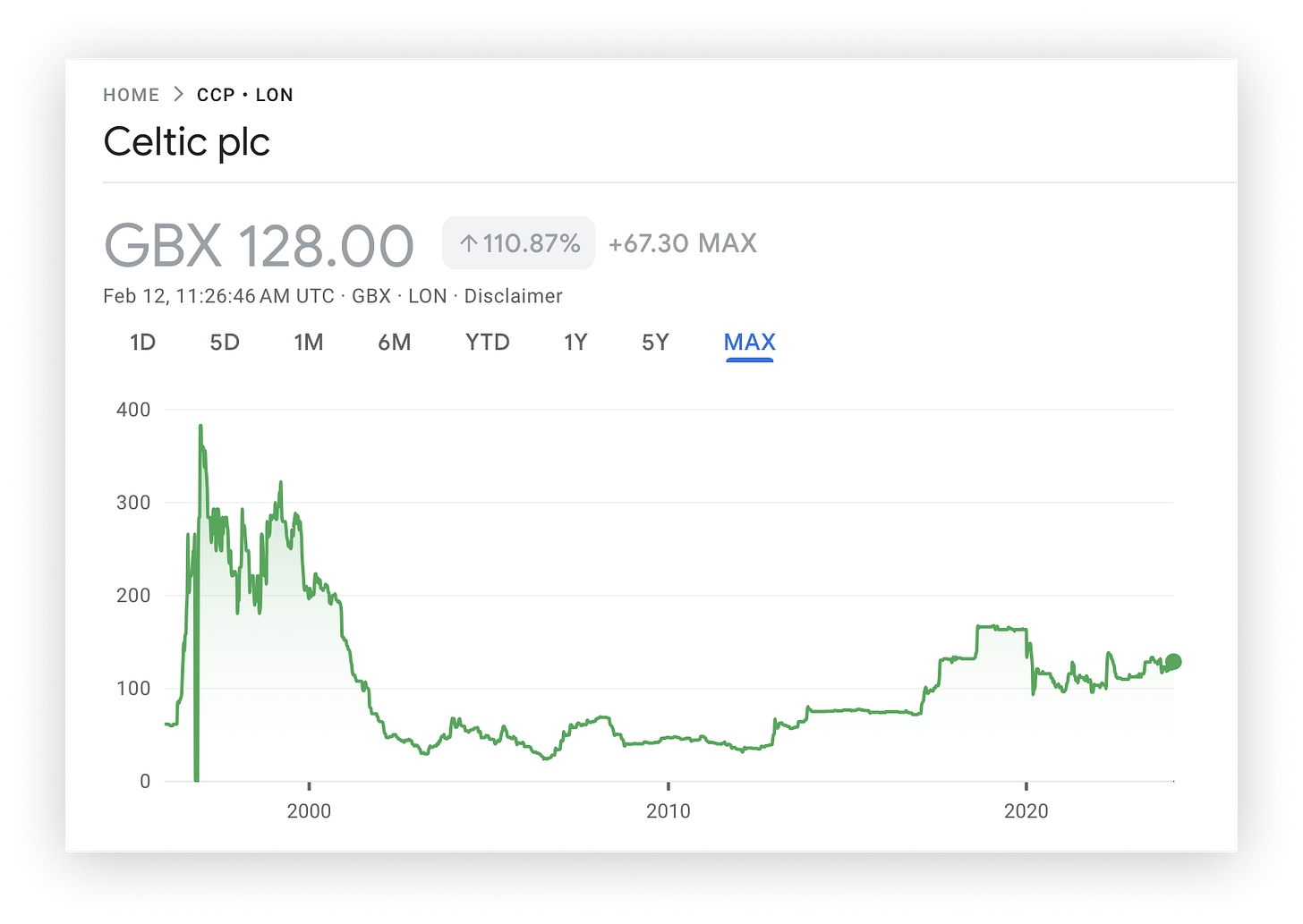The width and height of the screenshot is (1303, 924).
Task: Click the breadcrumb chevron arrow icon
Action: (178, 94)
